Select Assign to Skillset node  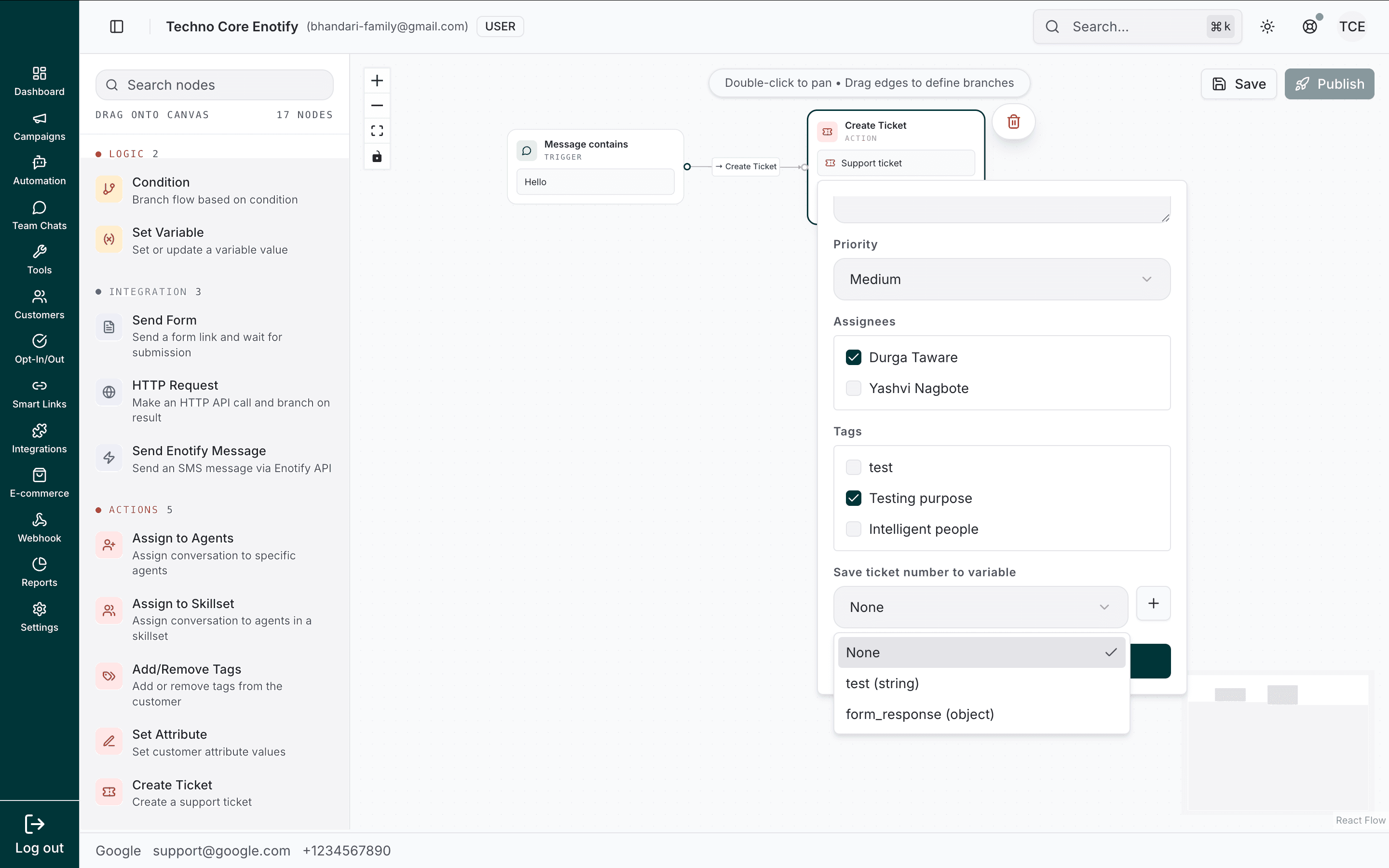(215, 620)
